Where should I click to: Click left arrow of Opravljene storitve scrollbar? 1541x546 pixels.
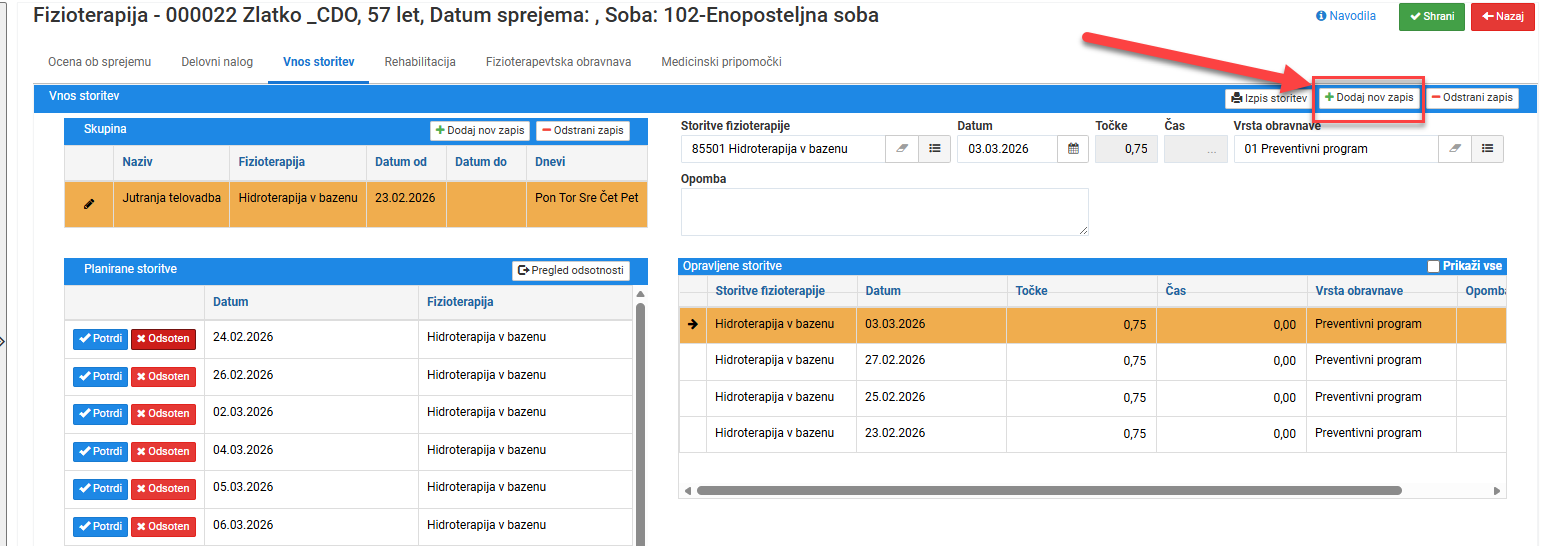pyautogui.click(x=687, y=491)
